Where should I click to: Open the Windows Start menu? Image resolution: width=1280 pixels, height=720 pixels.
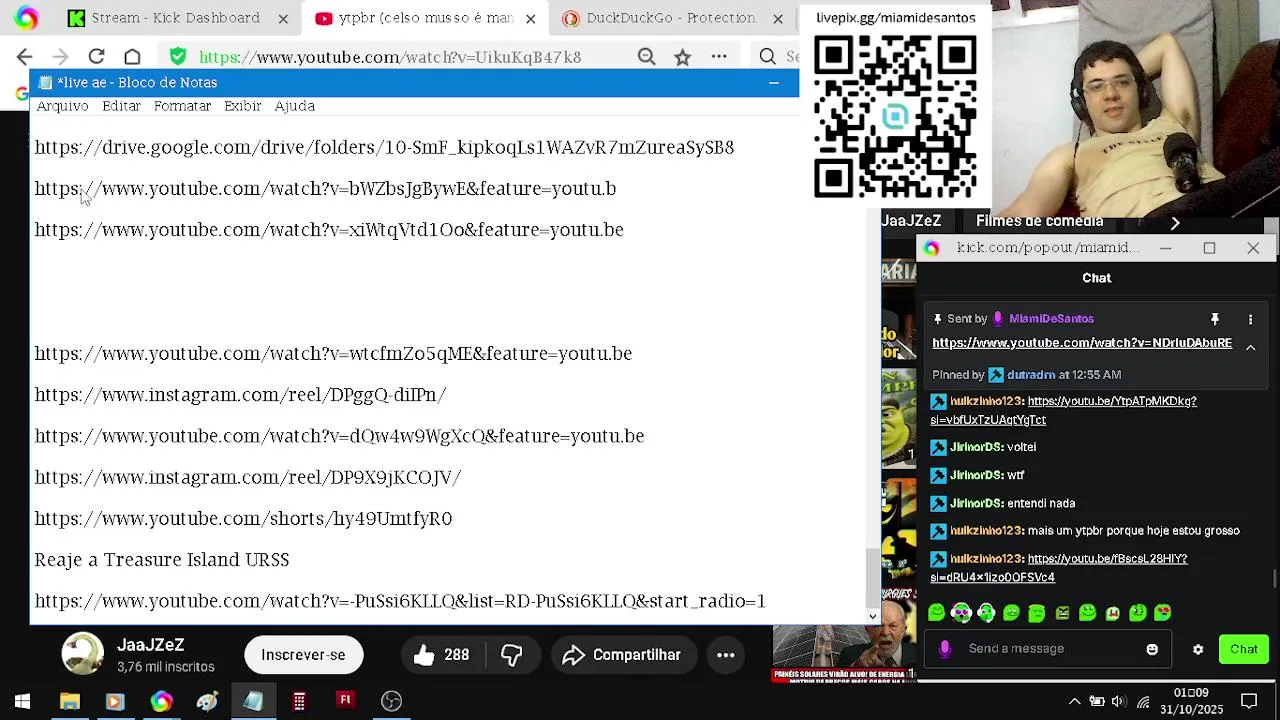click(x=22, y=701)
